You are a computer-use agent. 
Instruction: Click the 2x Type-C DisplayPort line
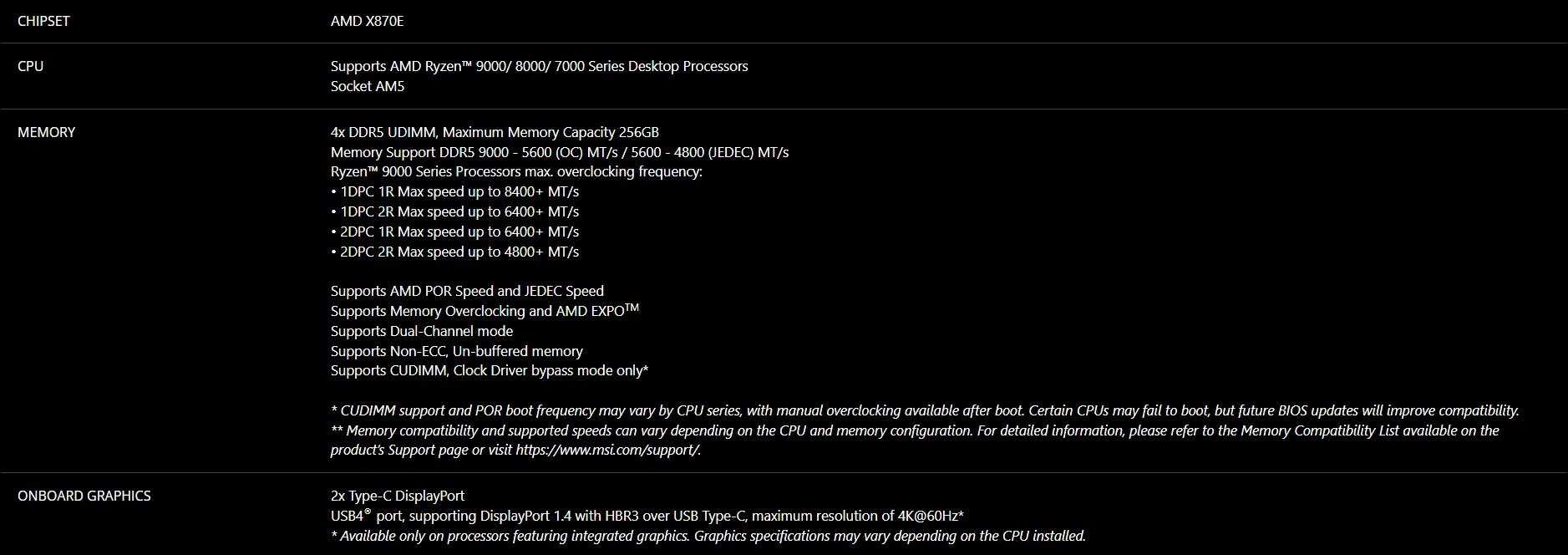coord(398,496)
